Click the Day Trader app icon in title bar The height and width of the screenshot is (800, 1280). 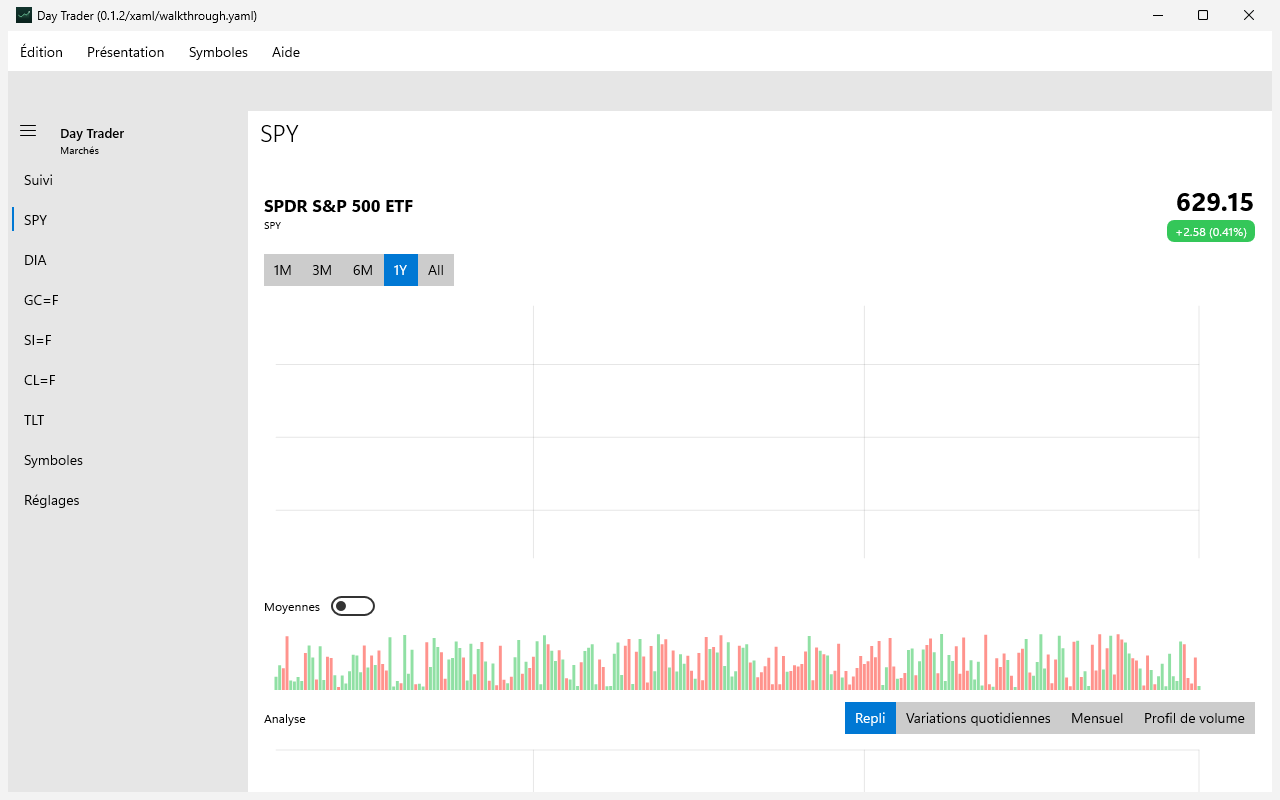pos(24,16)
